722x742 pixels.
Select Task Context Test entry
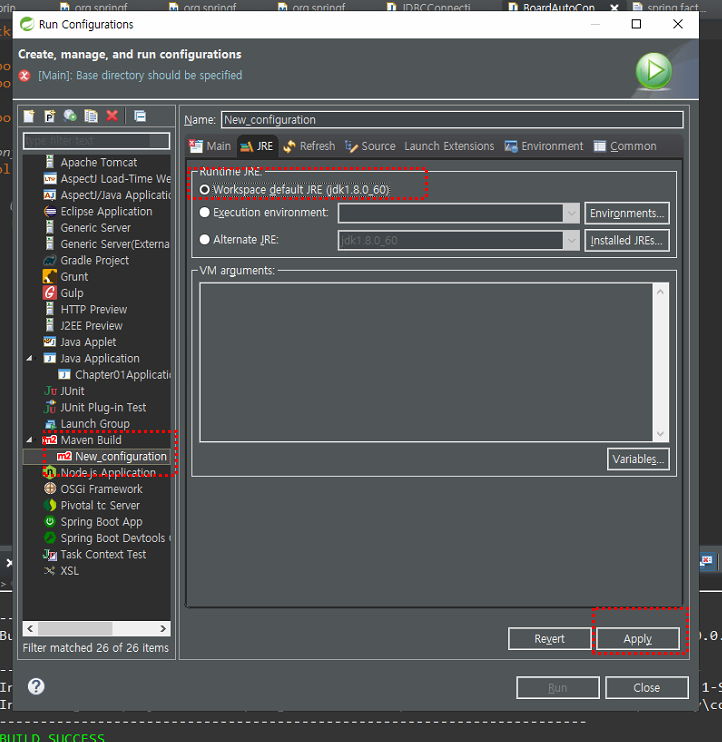(x=95, y=554)
